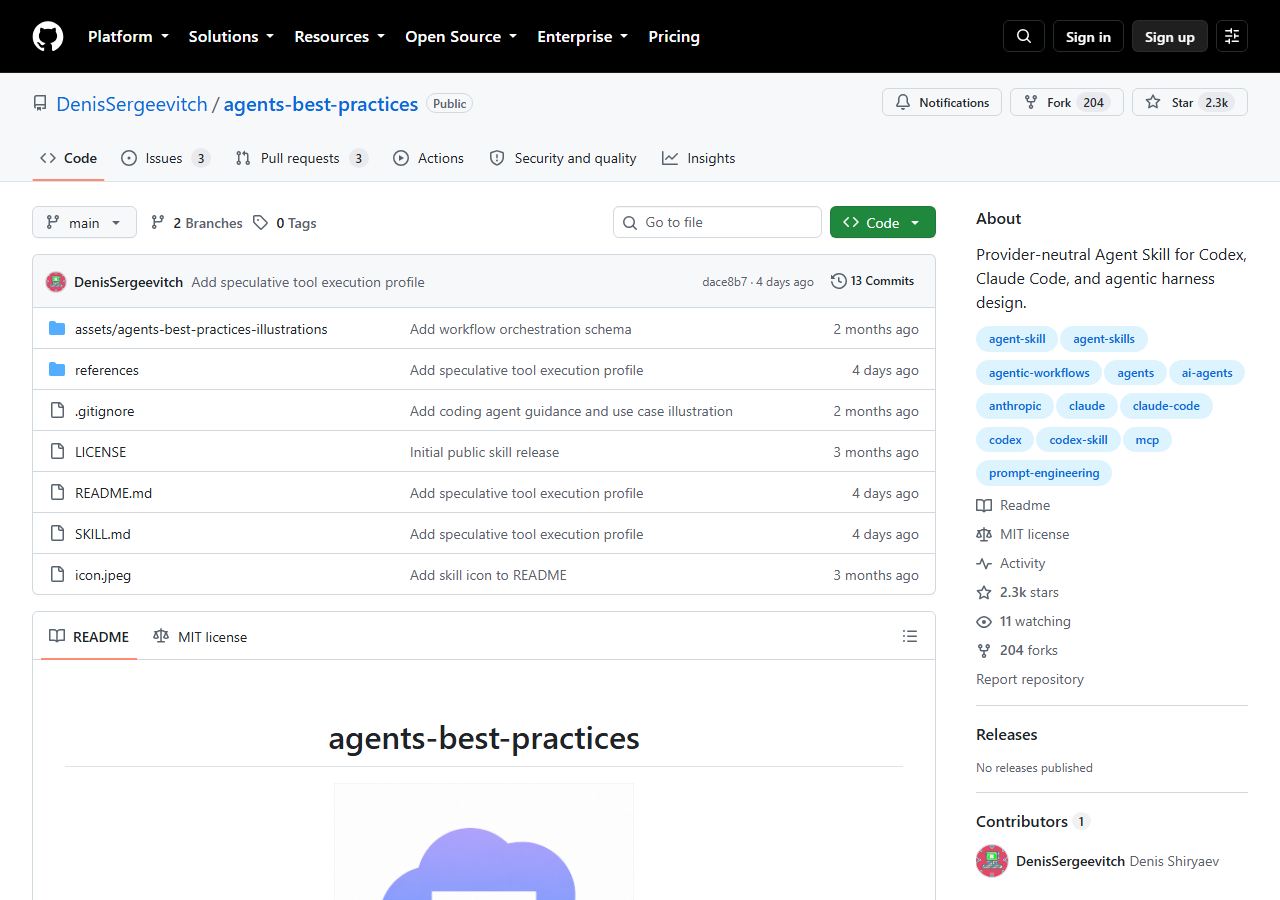Select the prompt-engineering topic tag

coord(1044,473)
